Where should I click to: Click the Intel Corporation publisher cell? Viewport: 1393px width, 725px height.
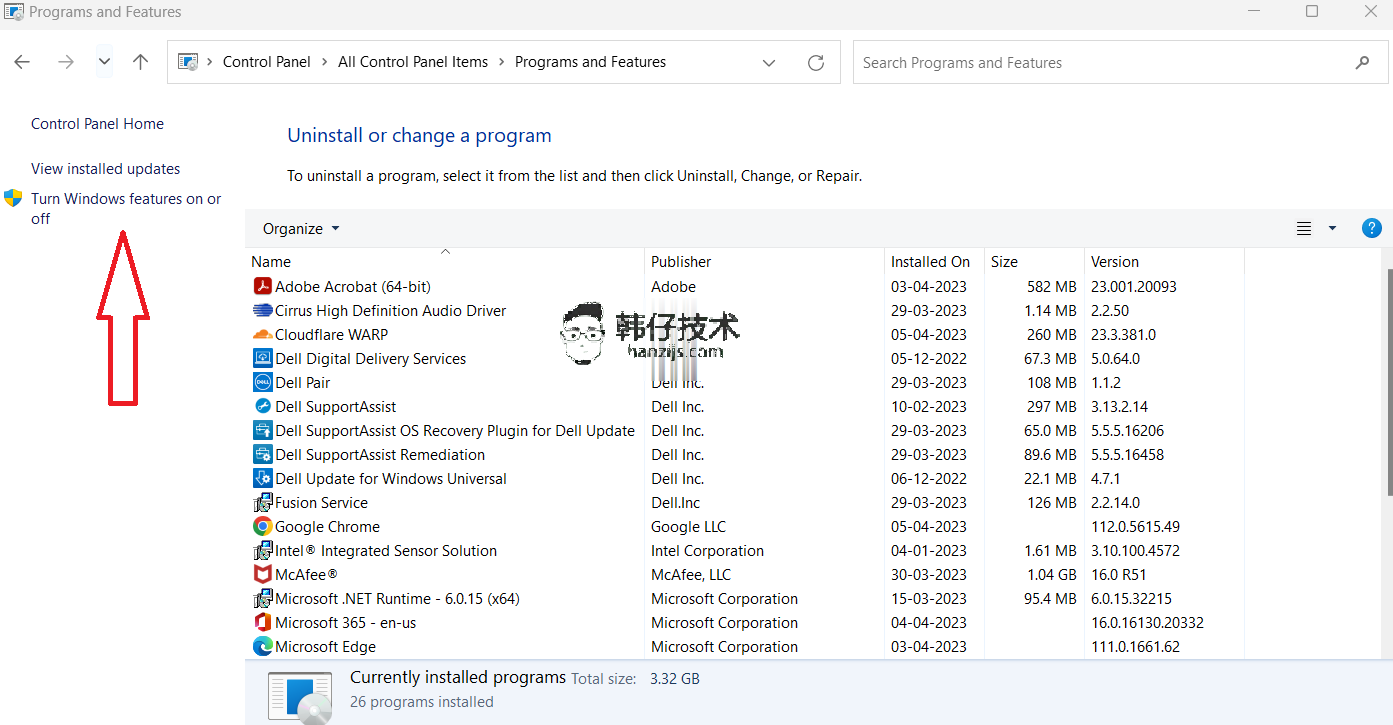(708, 551)
